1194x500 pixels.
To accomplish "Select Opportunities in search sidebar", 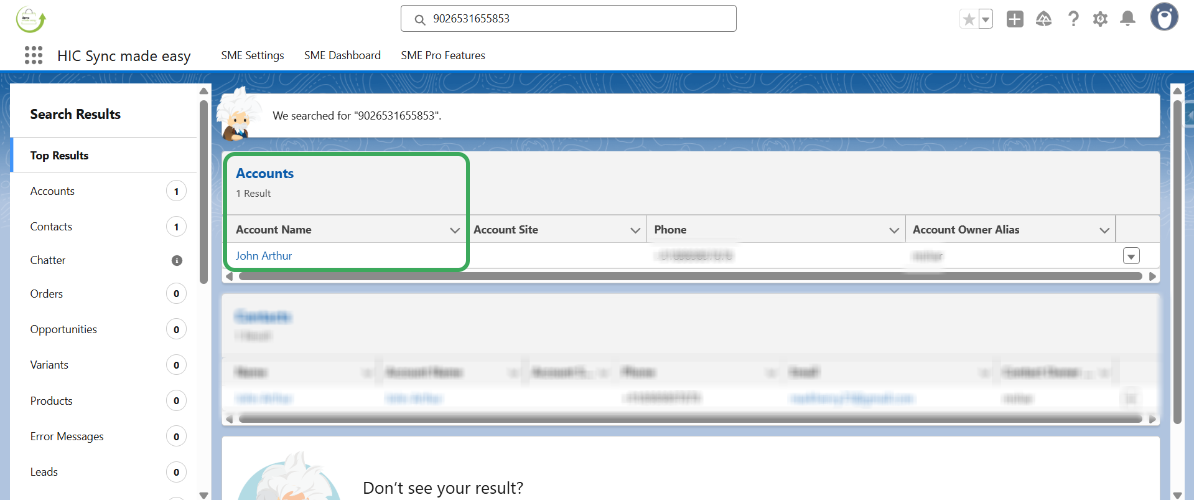I will tap(104, 330).
